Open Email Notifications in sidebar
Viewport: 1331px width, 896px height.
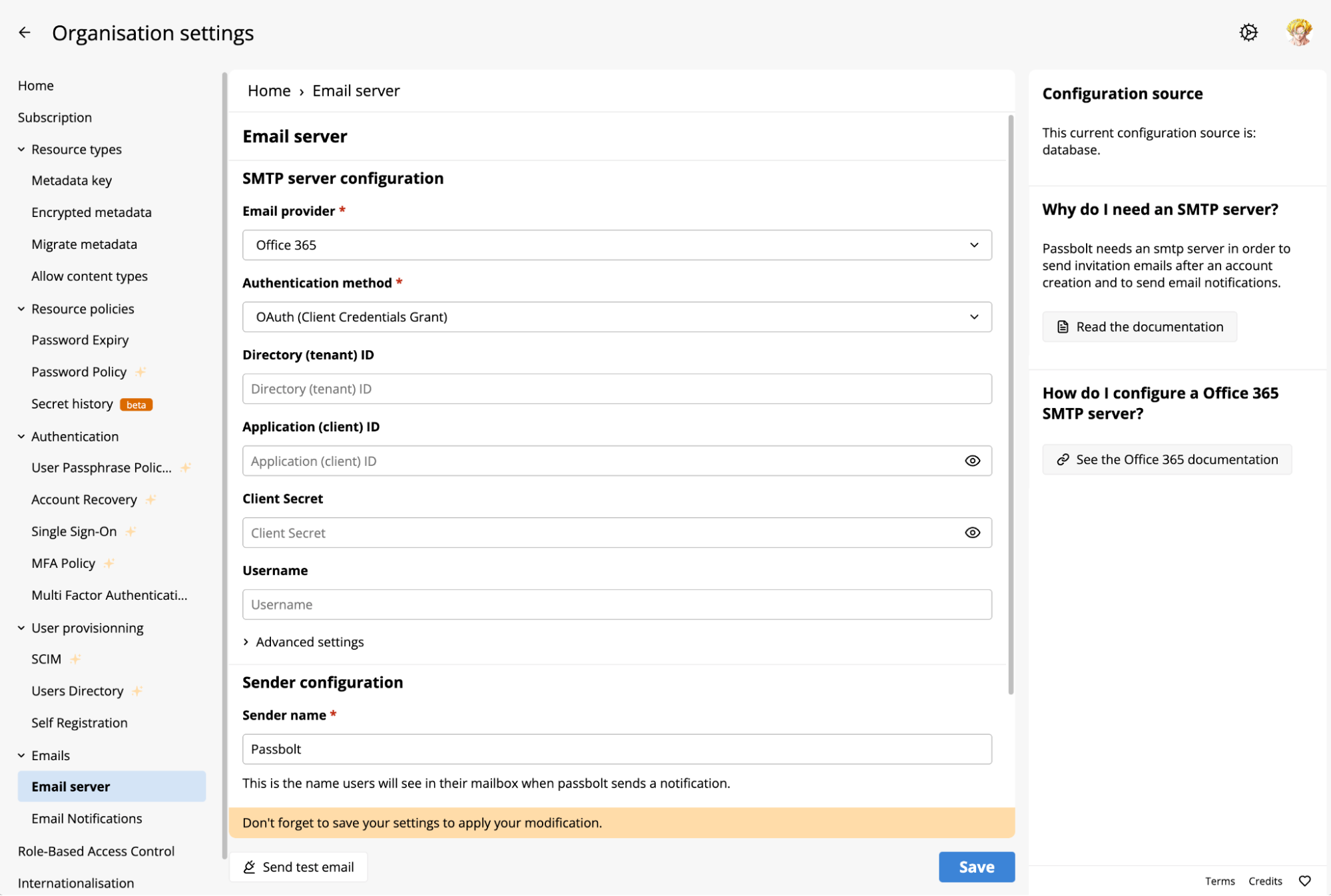[x=87, y=818]
